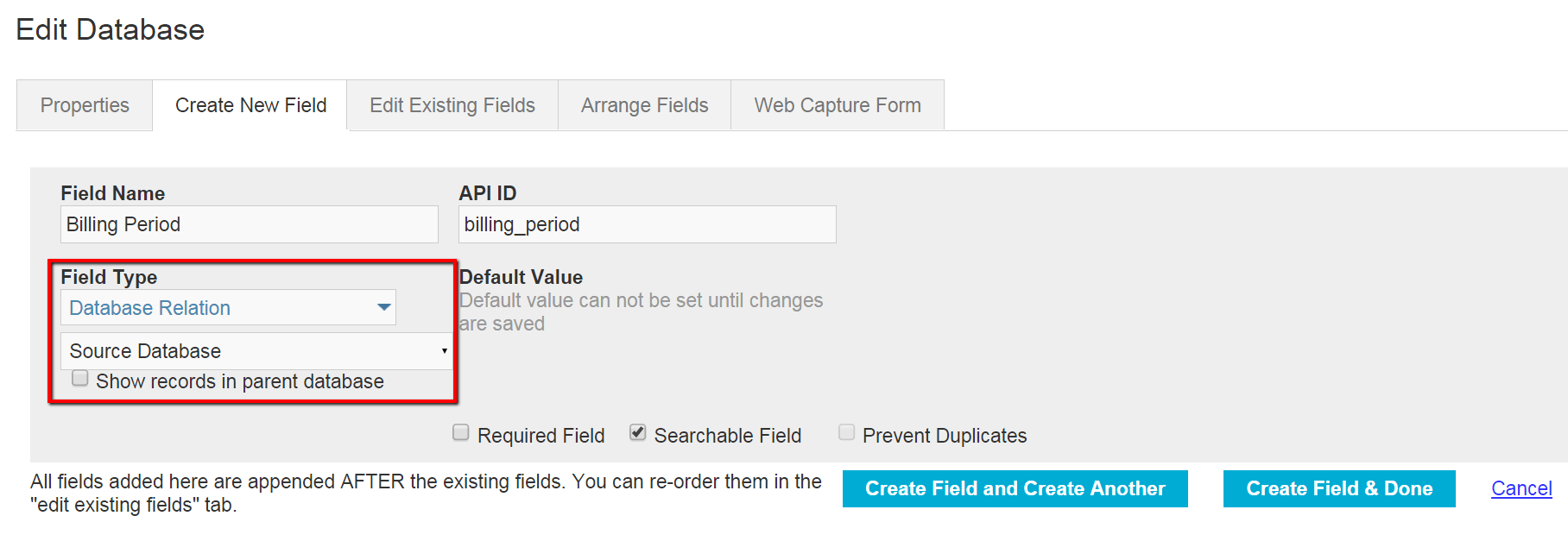1568x541 pixels.
Task: Tick the Required Field checkbox
Action: coord(461,433)
